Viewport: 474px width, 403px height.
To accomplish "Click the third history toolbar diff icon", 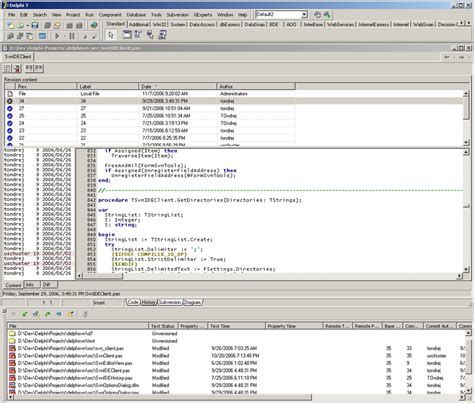I will click(x=29, y=68).
